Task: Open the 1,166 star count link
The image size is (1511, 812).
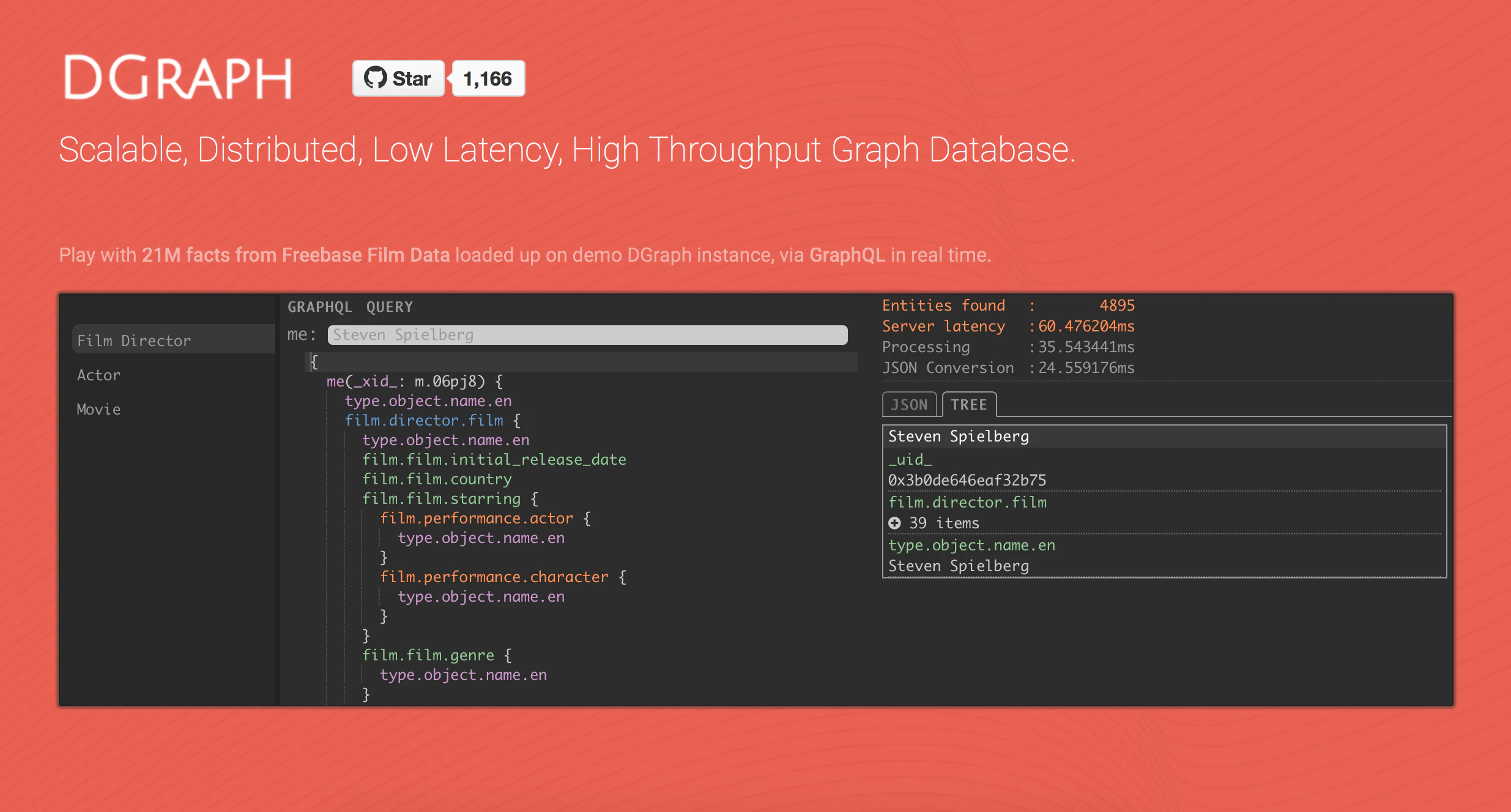Action: pos(488,78)
